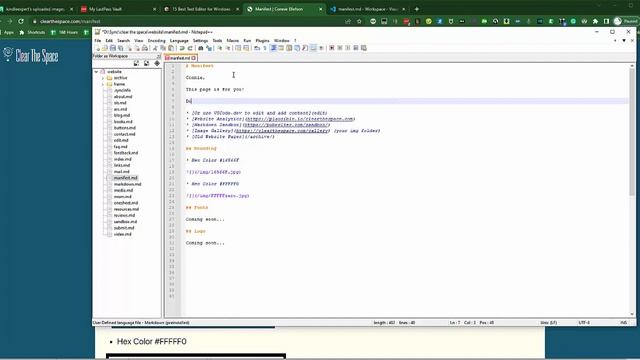Open the Document Map panel icon
This screenshot has height=360, width=640.
click(289, 48)
